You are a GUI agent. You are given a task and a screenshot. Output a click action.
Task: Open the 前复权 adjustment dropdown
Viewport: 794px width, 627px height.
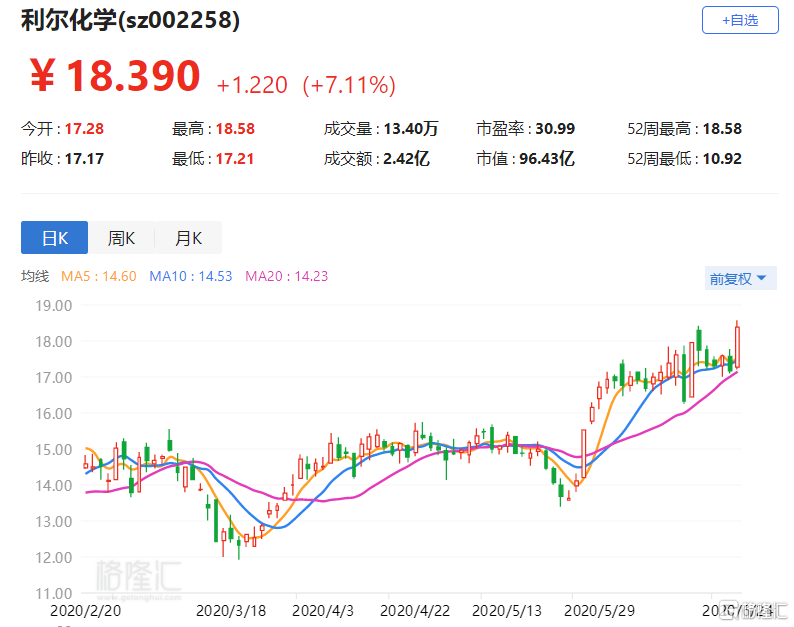click(x=740, y=278)
